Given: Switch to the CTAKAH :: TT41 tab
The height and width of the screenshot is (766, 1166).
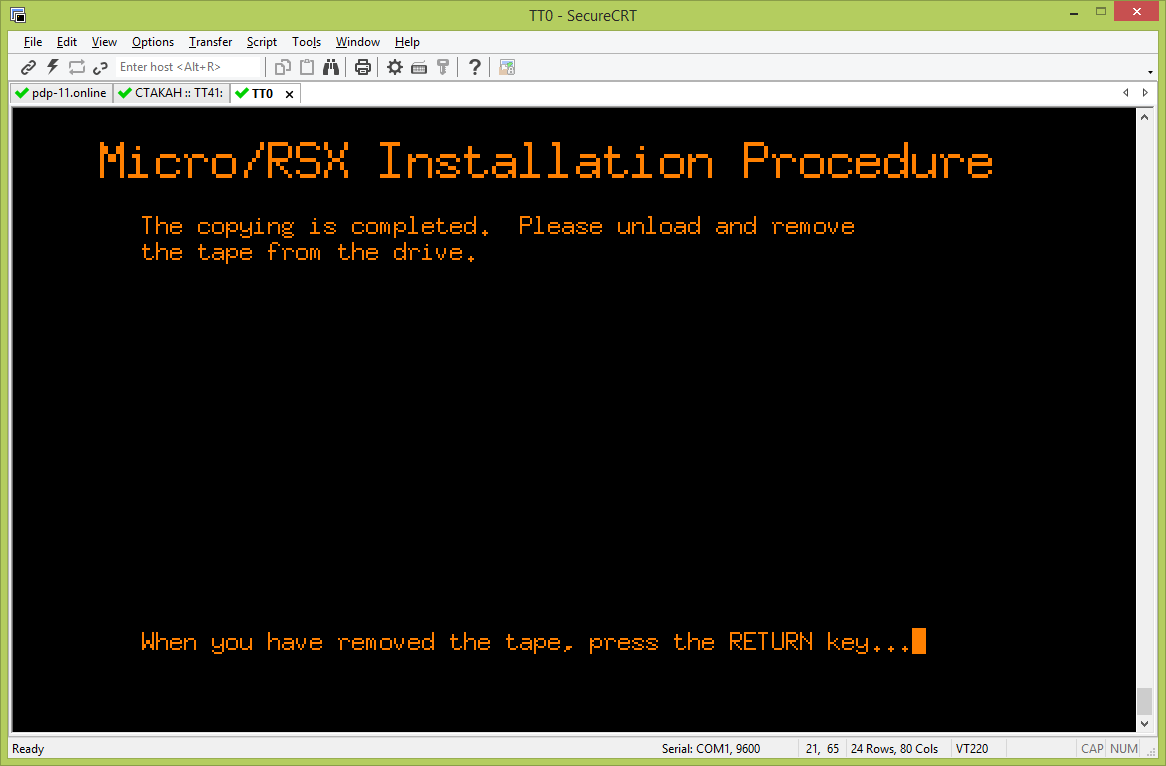Looking at the screenshot, I should pyautogui.click(x=171, y=93).
